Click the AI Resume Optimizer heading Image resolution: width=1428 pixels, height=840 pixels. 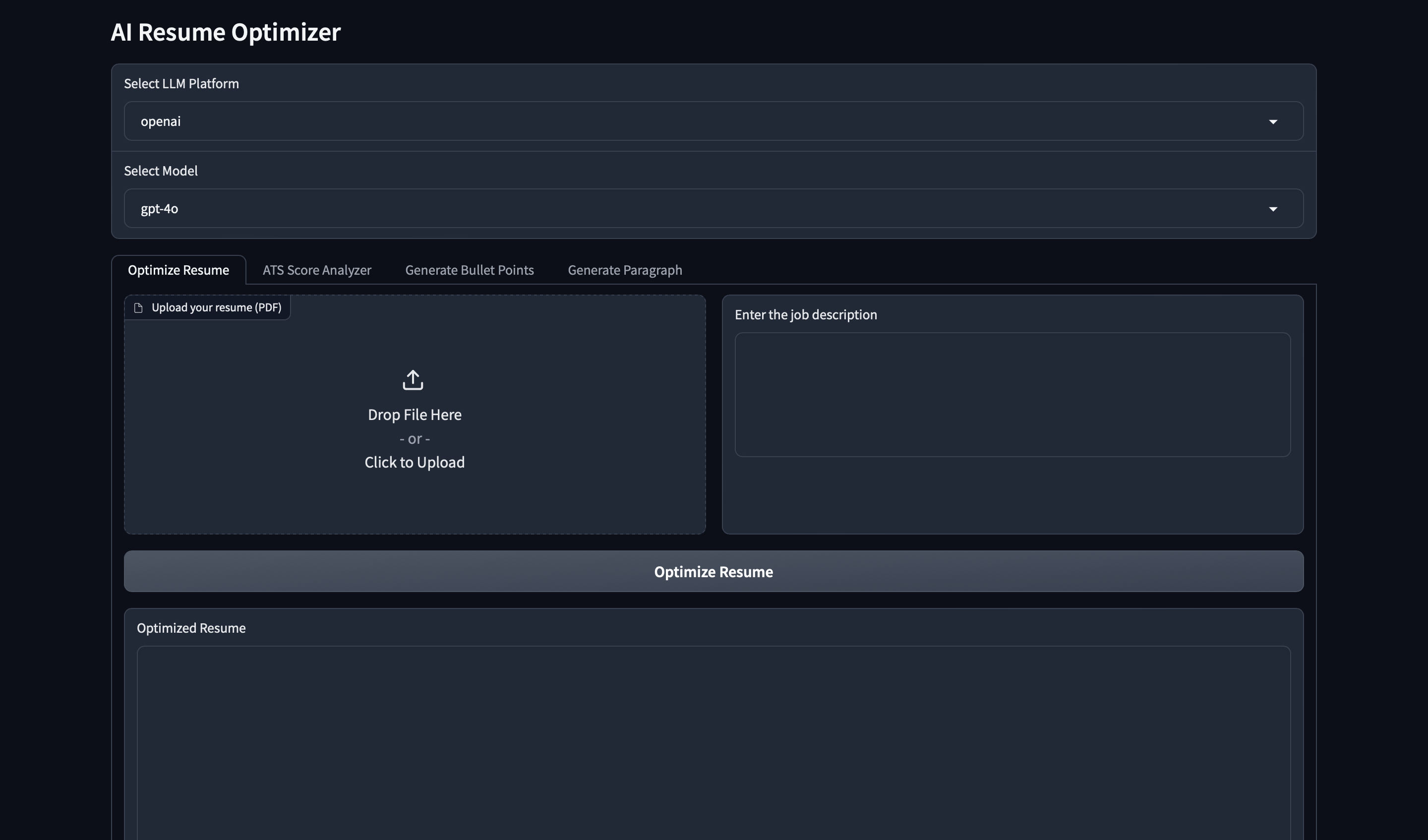tap(226, 32)
